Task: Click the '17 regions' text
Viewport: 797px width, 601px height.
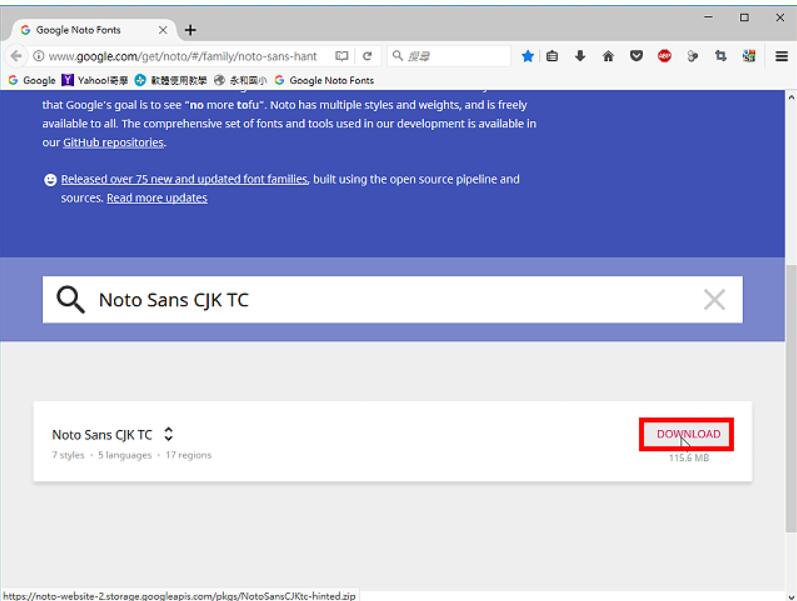Action: pyautogui.click(x=188, y=455)
